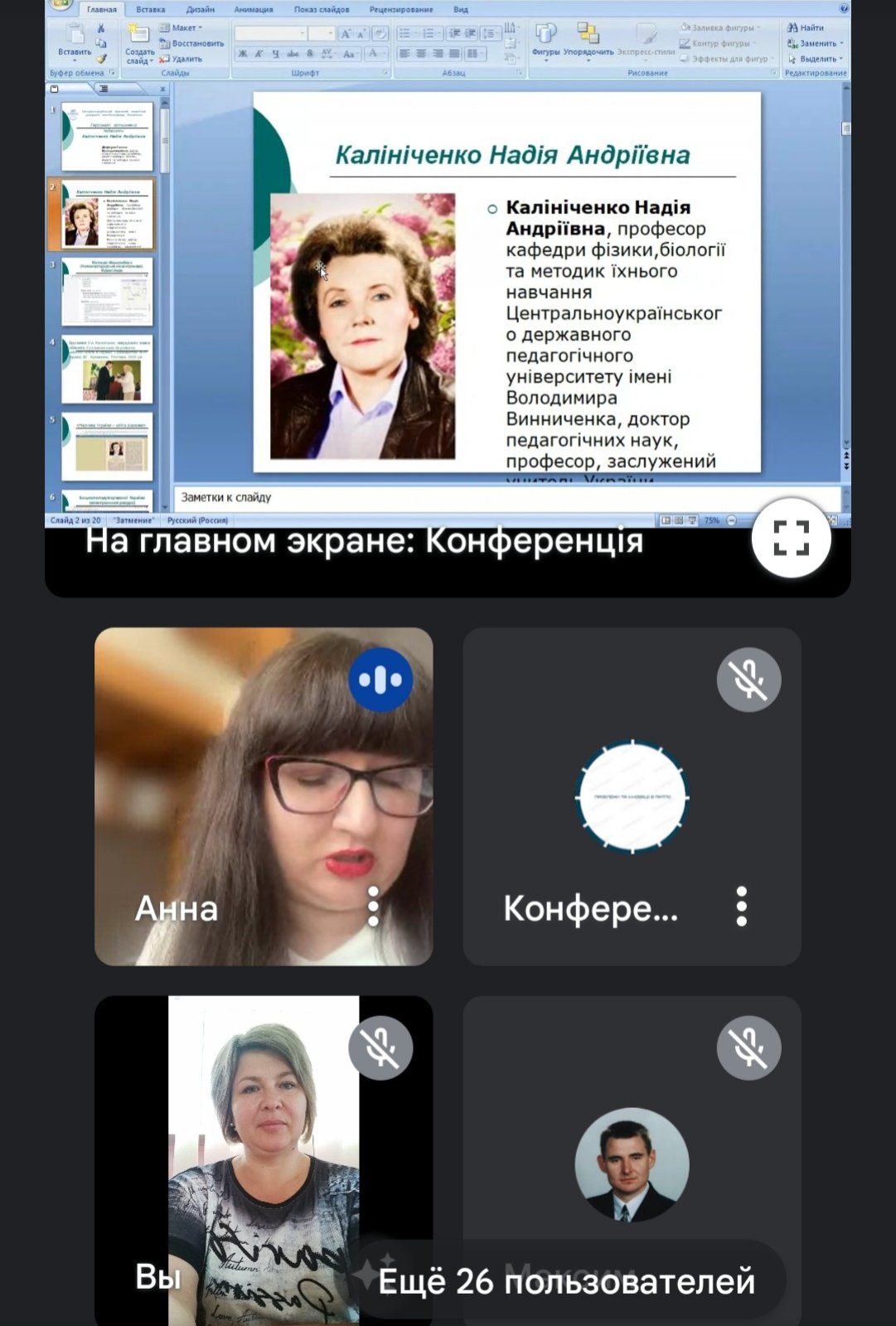
Task: Open the Анимация ribbon tab
Action: [254, 9]
